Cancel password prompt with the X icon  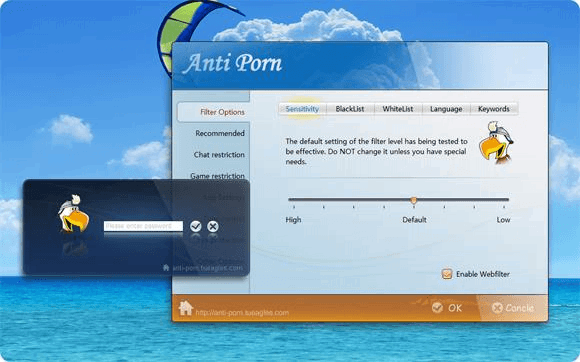coord(213,226)
